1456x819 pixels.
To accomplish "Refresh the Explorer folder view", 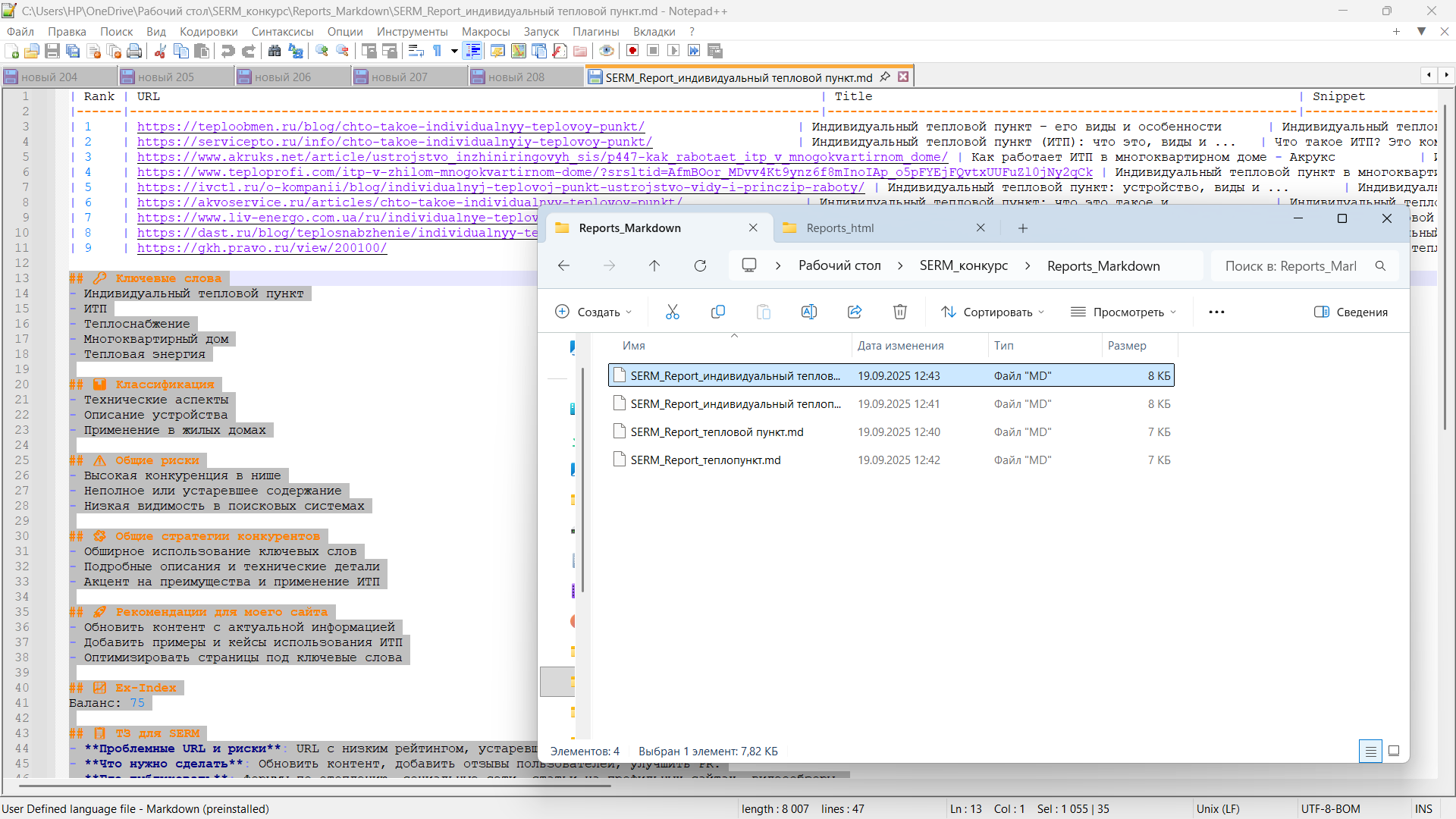I will tap(700, 265).
